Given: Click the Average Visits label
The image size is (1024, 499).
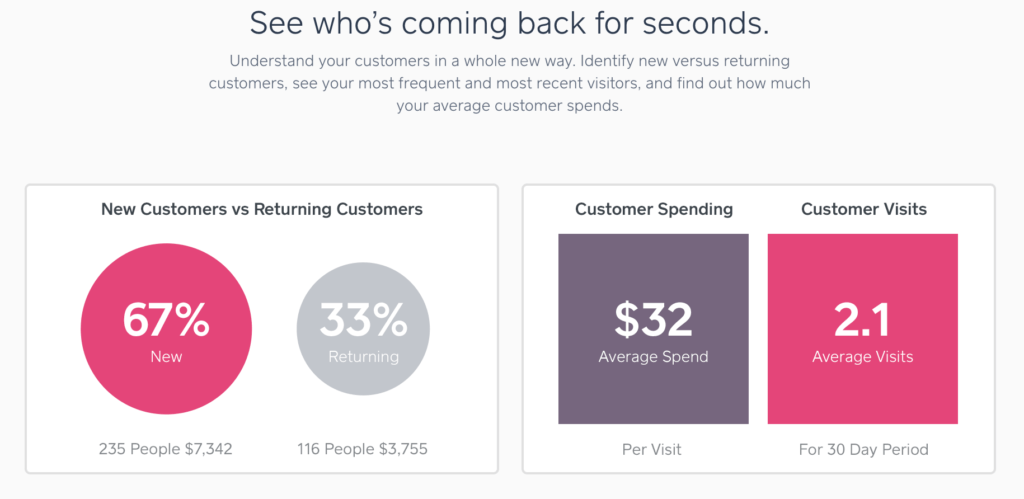Looking at the screenshot, I should pyautogui.click(x=863, y=357).
